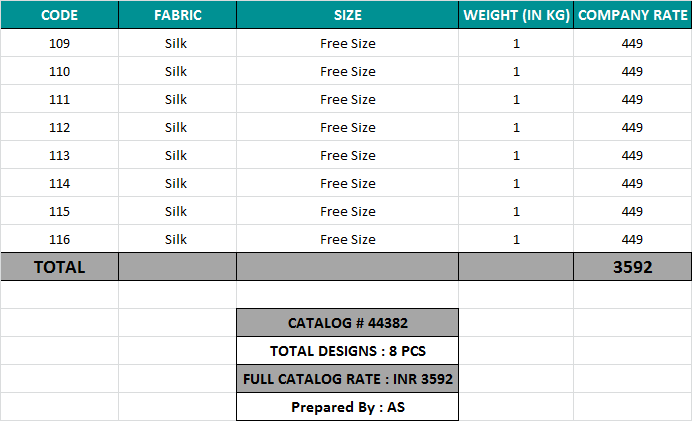Click the FABRIC column header
This screenshot has height=421, width=692.
(177, 15)
